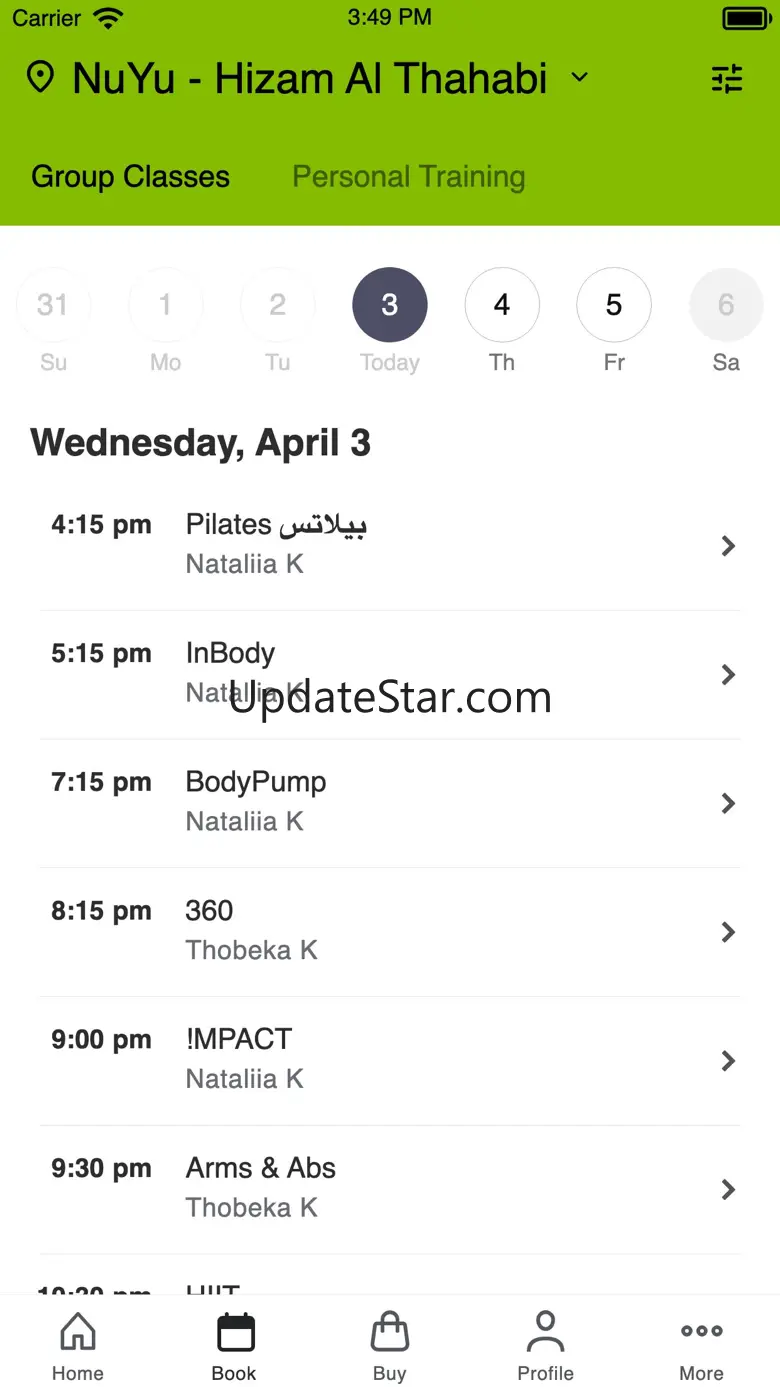The width and height of the screenshot is (780, 1387).
Task: Open the filter settings icon
Action: [727, 79]
